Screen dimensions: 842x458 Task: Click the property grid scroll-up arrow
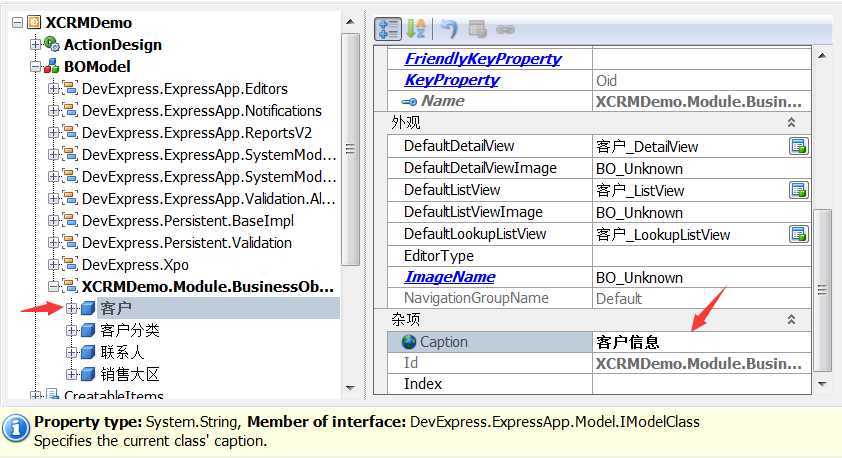click(822, 55)
